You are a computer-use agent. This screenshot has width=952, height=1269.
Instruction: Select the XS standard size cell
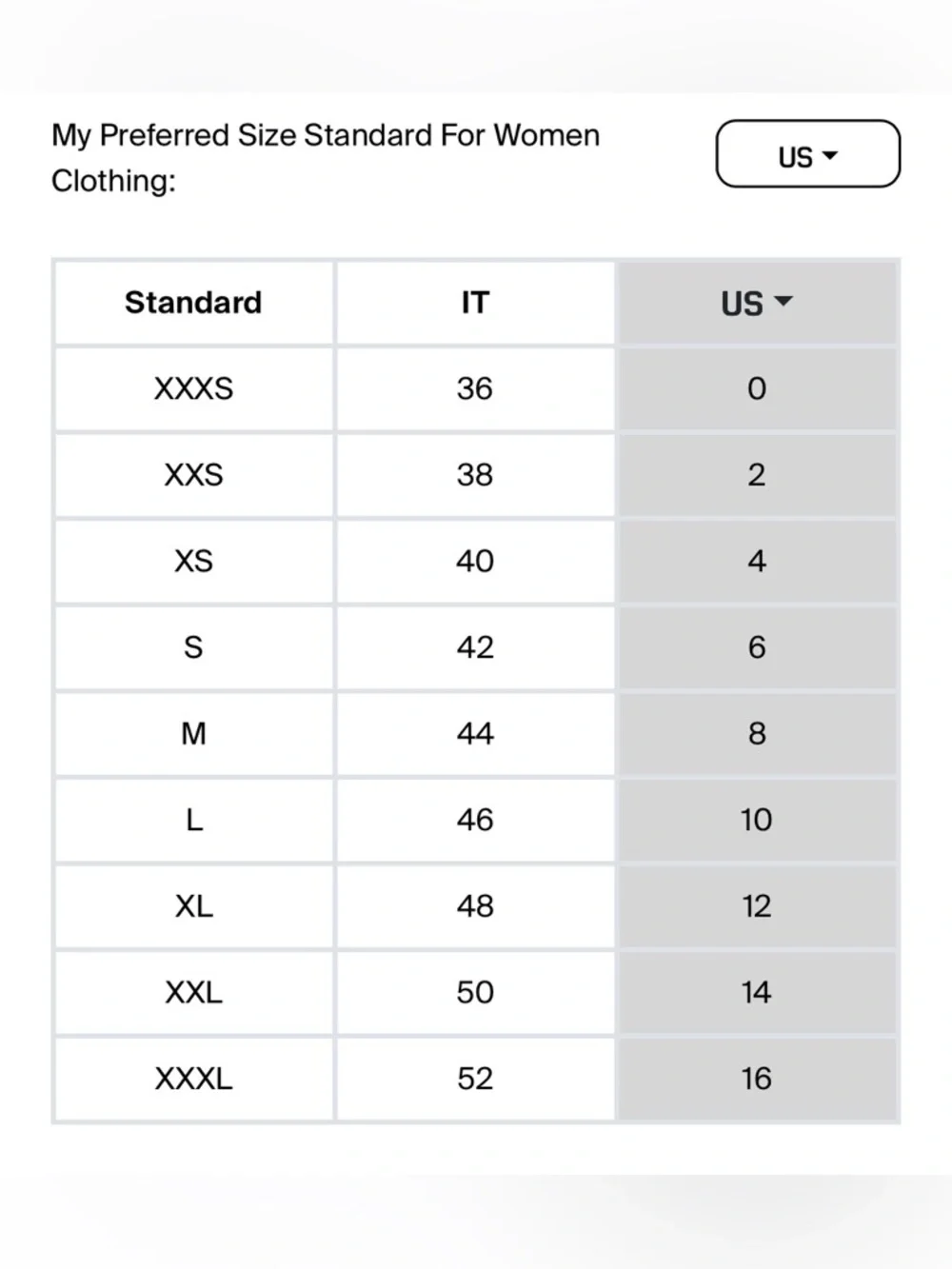pyautogui.click(x=194, y=561)
